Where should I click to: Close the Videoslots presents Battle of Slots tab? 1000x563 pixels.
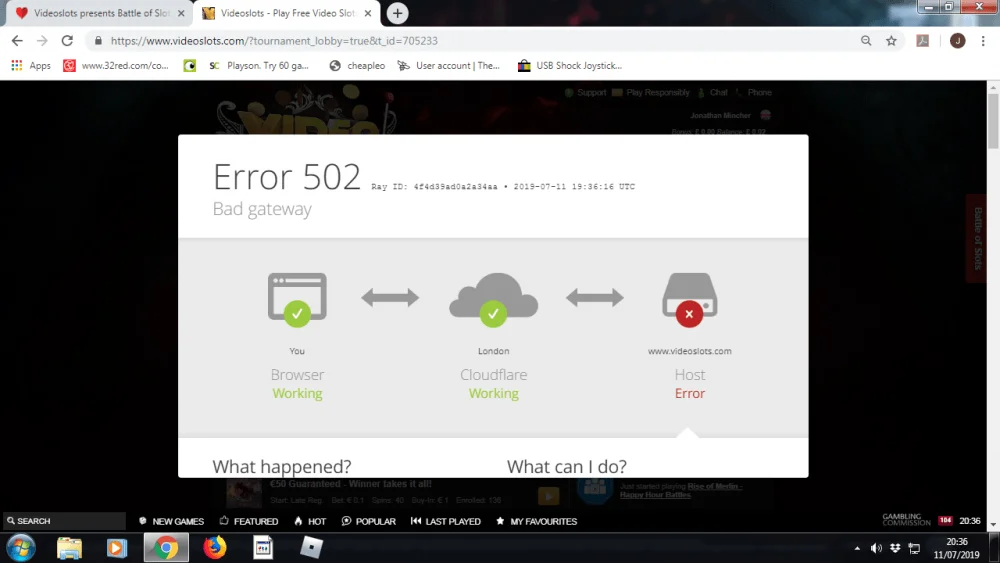[x=181, y=13]
